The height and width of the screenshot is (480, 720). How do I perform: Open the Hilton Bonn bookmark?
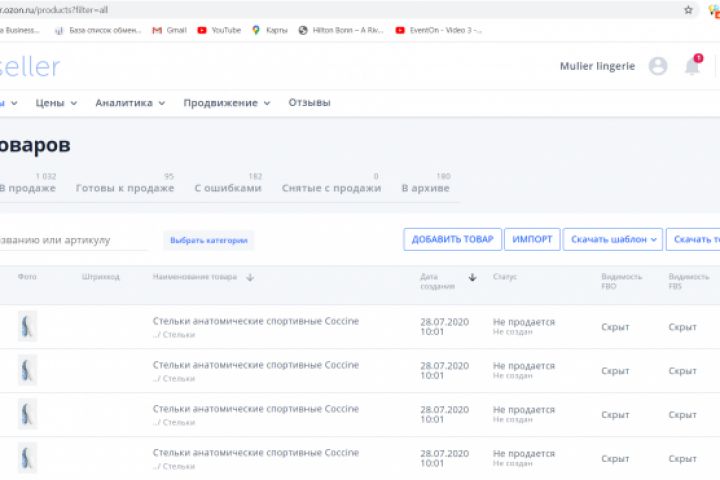pos(341,30)
